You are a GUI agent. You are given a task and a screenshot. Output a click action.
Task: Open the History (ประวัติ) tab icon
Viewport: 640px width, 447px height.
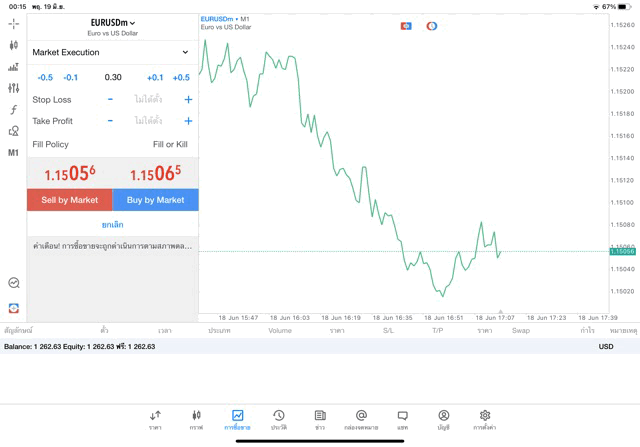coord(279,419)
